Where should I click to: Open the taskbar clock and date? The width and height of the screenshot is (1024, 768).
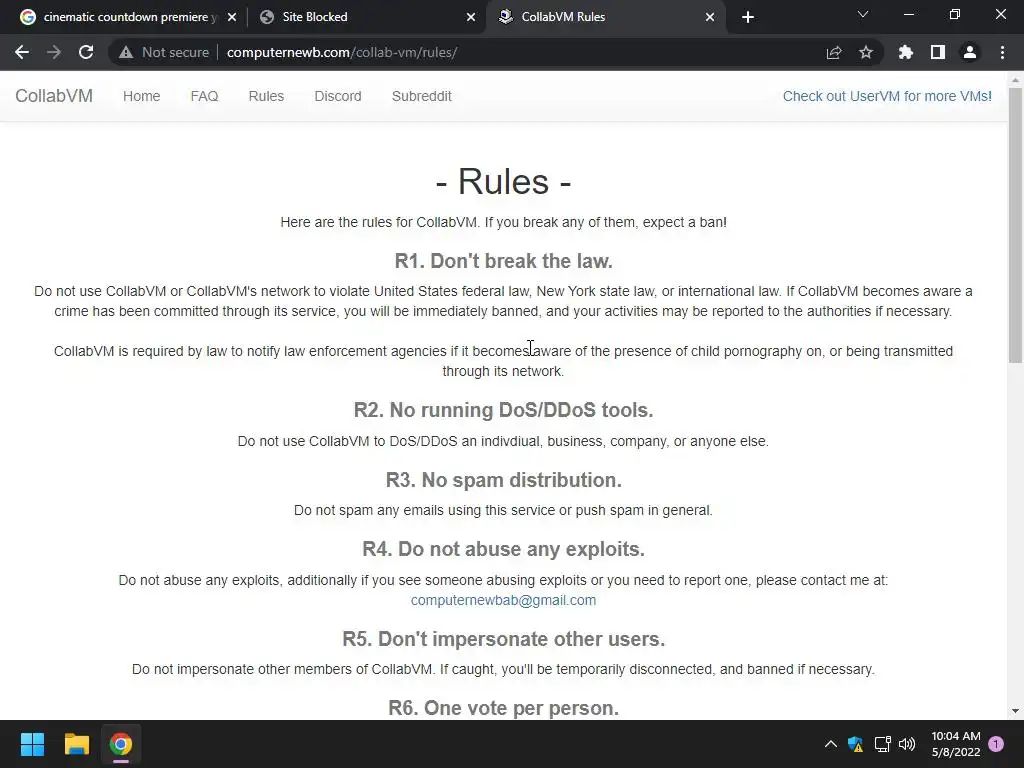pos(956,744)
